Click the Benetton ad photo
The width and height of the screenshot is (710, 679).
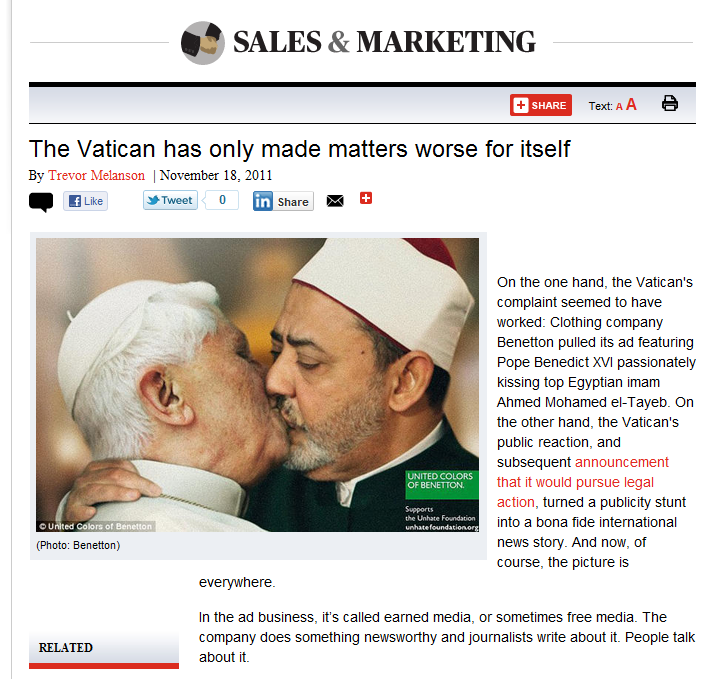257,385
